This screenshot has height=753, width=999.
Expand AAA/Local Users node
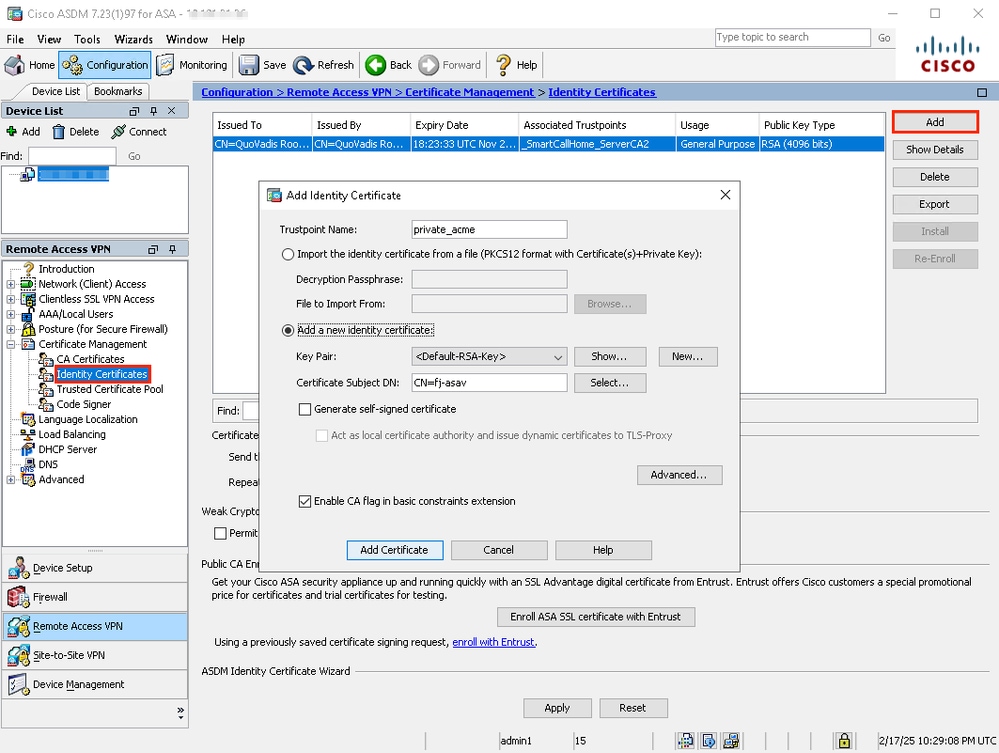[x=11, y=314]
